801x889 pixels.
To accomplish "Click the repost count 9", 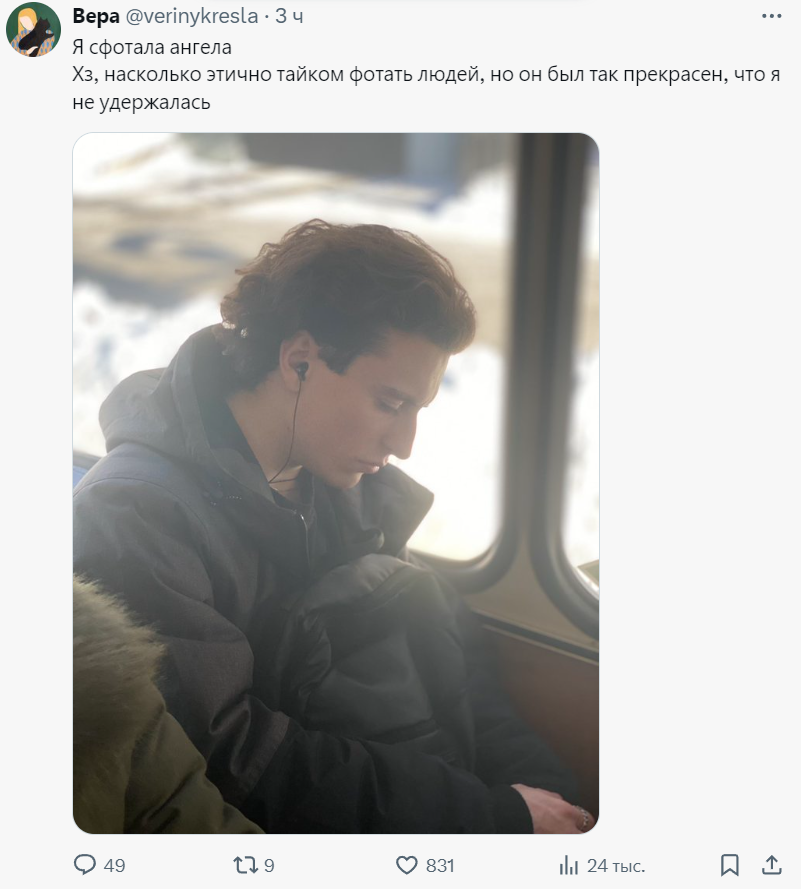I will click(269, 866).
